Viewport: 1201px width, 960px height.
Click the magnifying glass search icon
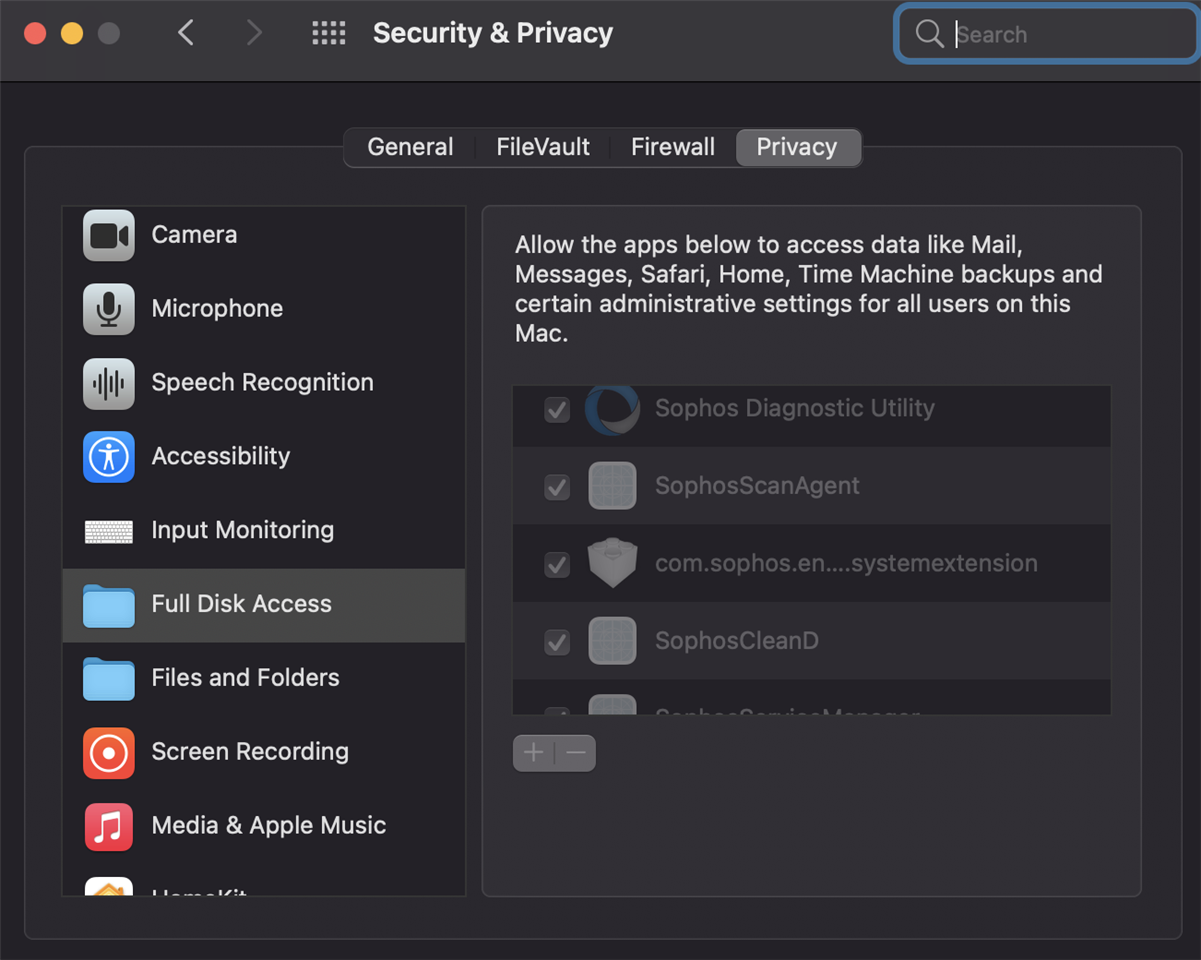pos(929,34)
